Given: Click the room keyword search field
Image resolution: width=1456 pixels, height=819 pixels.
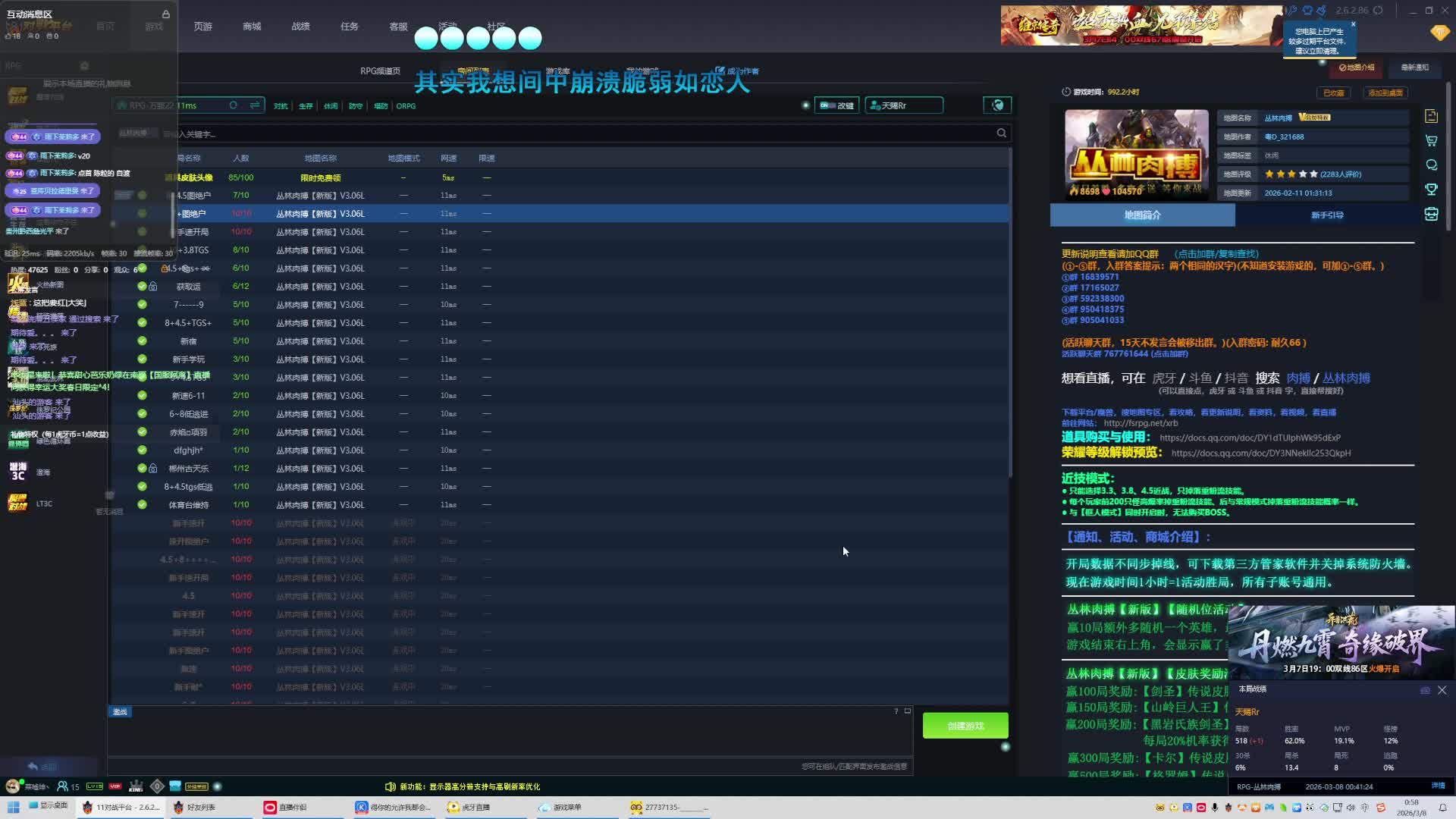Looking at the screenshot, I should (531, 134).
